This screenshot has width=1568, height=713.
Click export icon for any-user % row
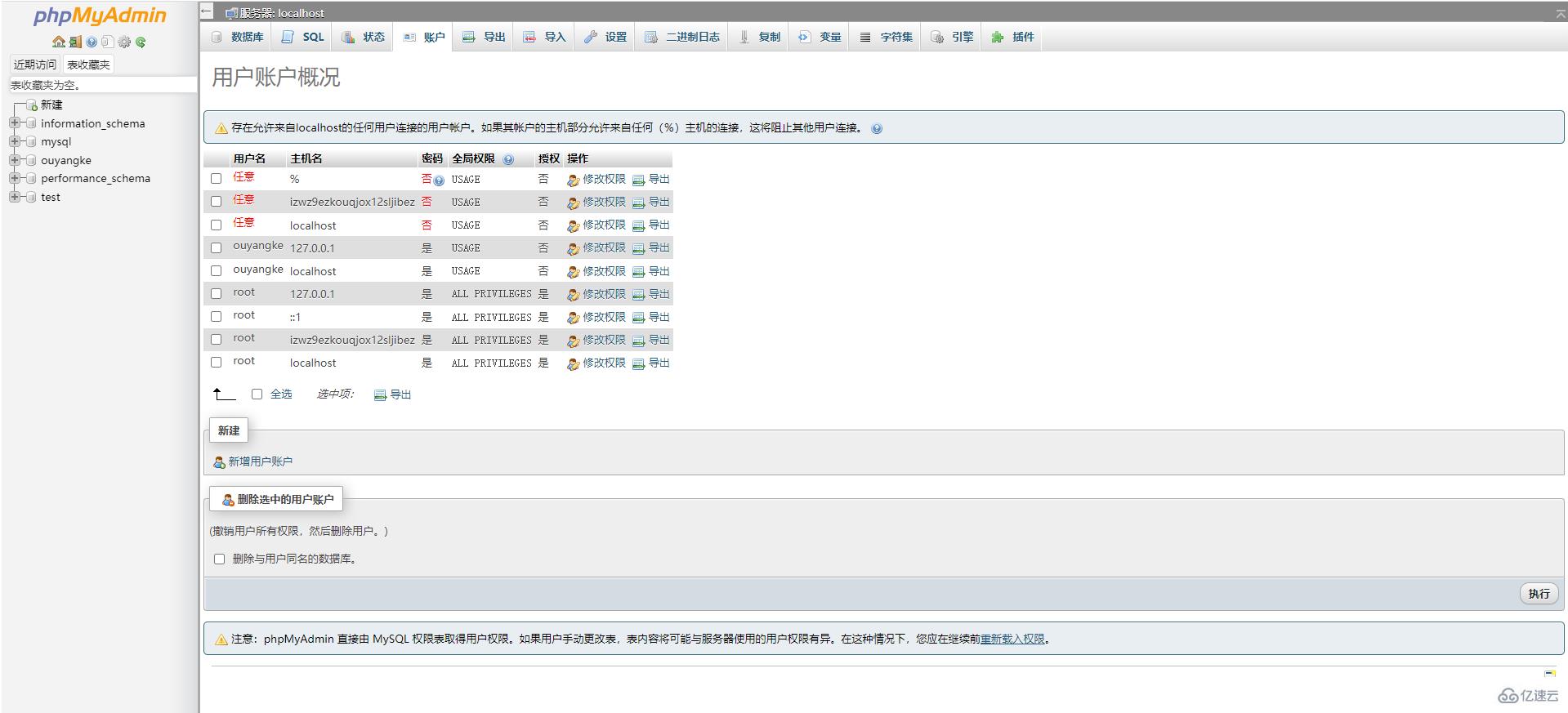[x=639, y=180]
